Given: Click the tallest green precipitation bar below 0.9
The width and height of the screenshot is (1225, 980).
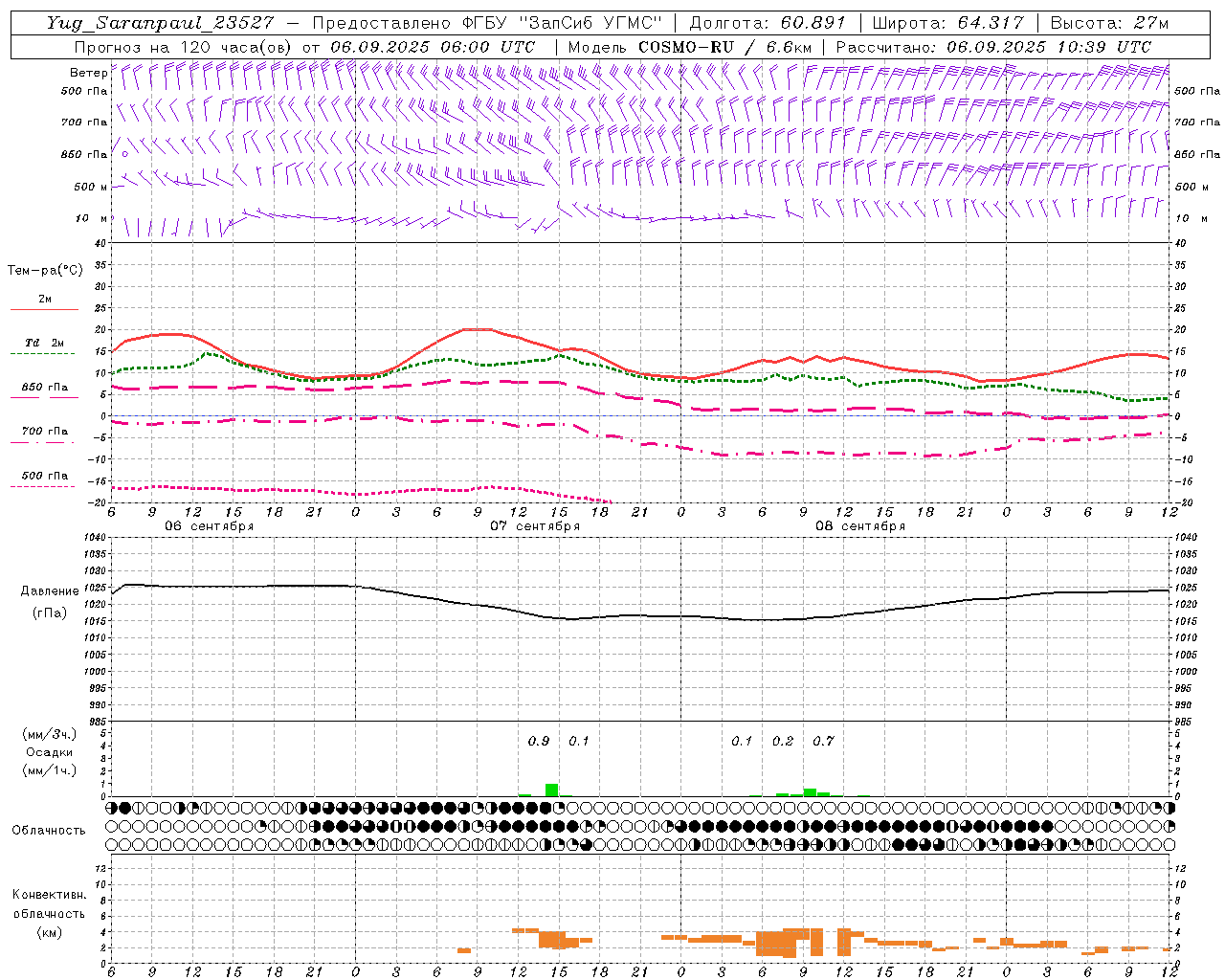Looking at the screenshot, I should point(551,791).
